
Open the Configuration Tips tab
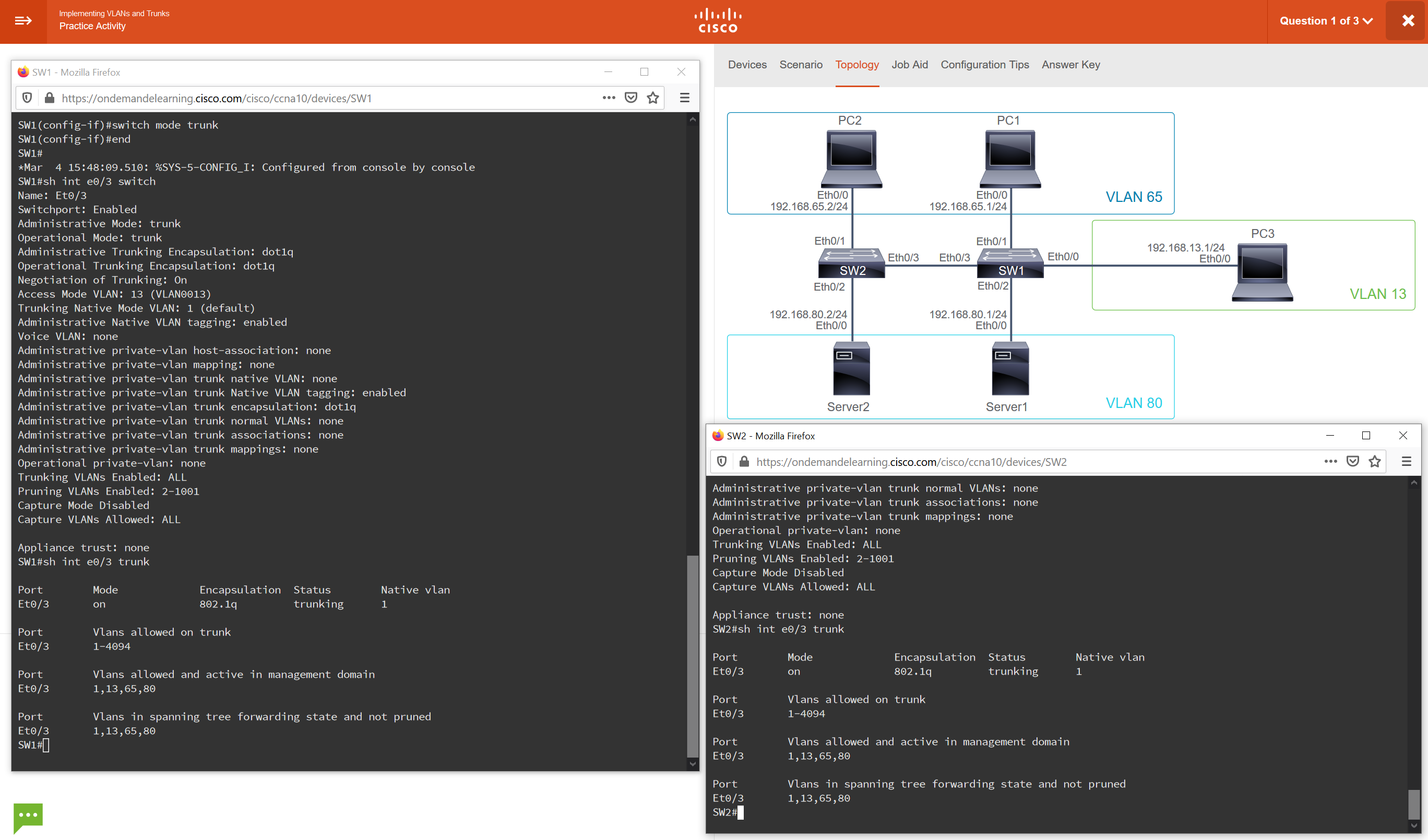[x=985, y=65]
